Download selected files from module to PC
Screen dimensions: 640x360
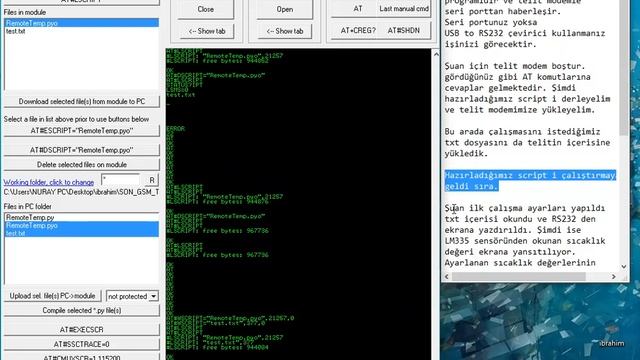point(82,101)
